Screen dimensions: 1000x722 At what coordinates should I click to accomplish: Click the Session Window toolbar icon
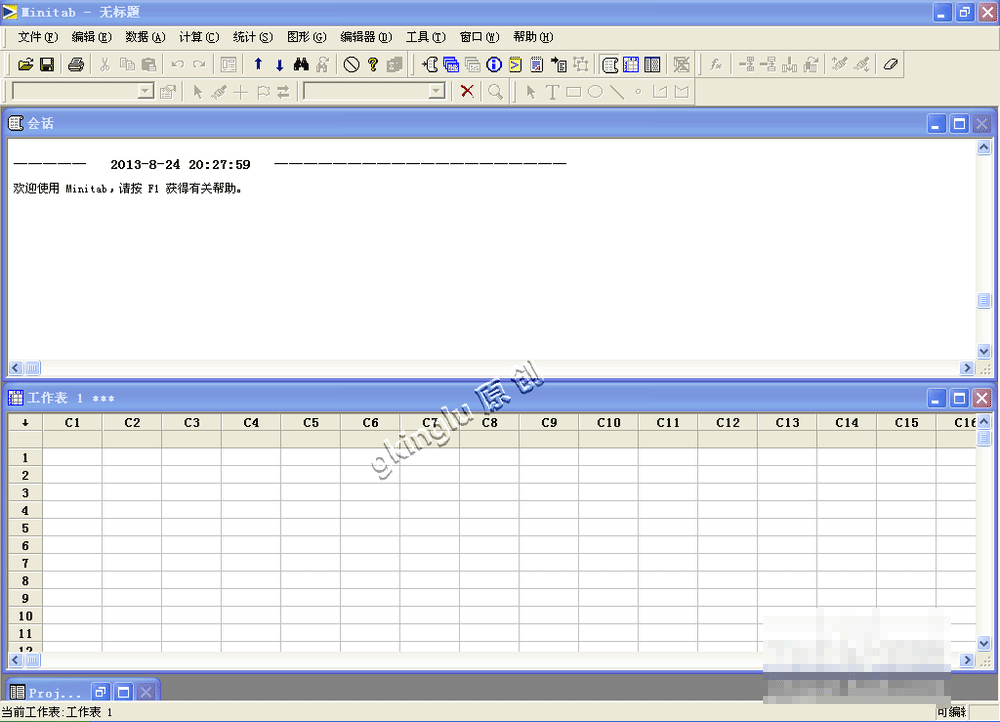pyautogui.click(x=610, y=64)
